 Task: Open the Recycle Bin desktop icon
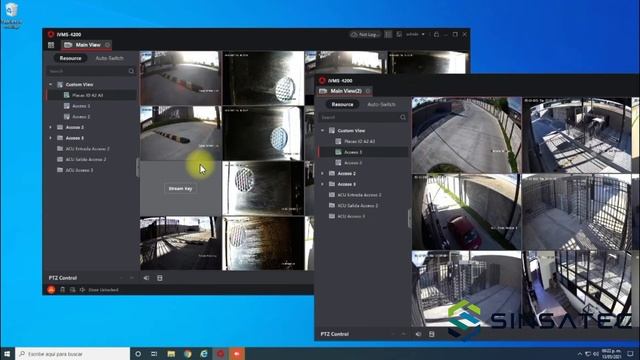(x=11, y=16)
